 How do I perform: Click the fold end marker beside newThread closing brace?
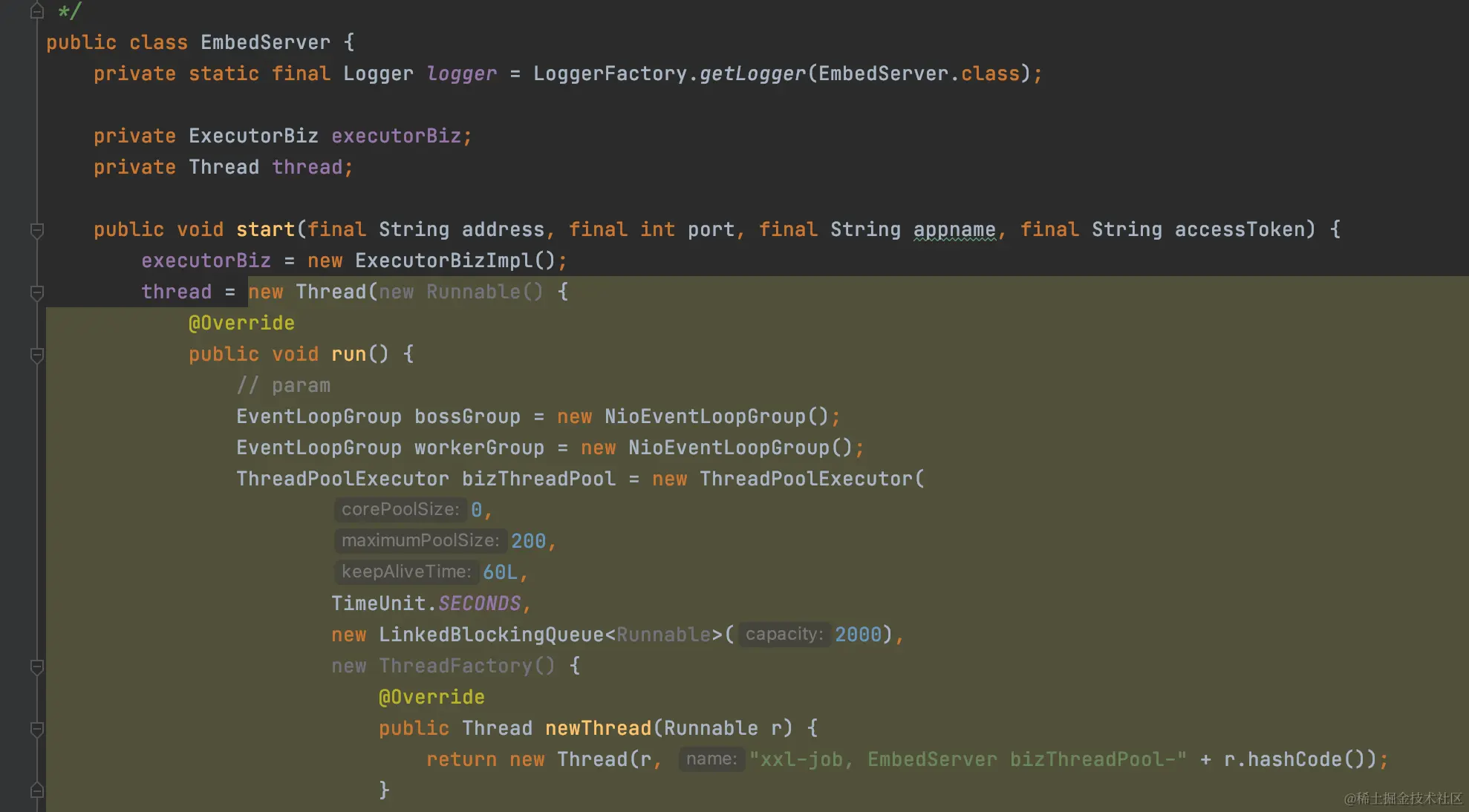[36, 790]
